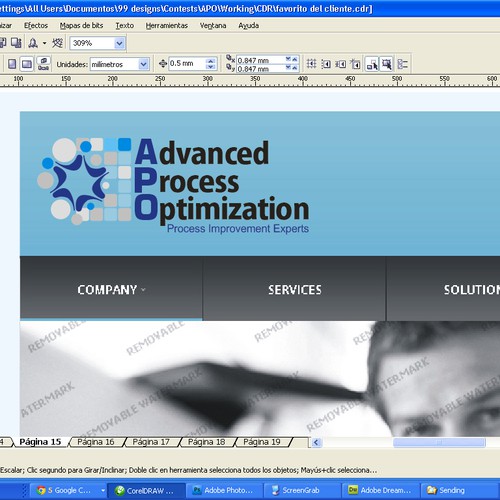500x500 pixels.
Task: Click the man's face photo in banner
Action: [x=433, y=379]
